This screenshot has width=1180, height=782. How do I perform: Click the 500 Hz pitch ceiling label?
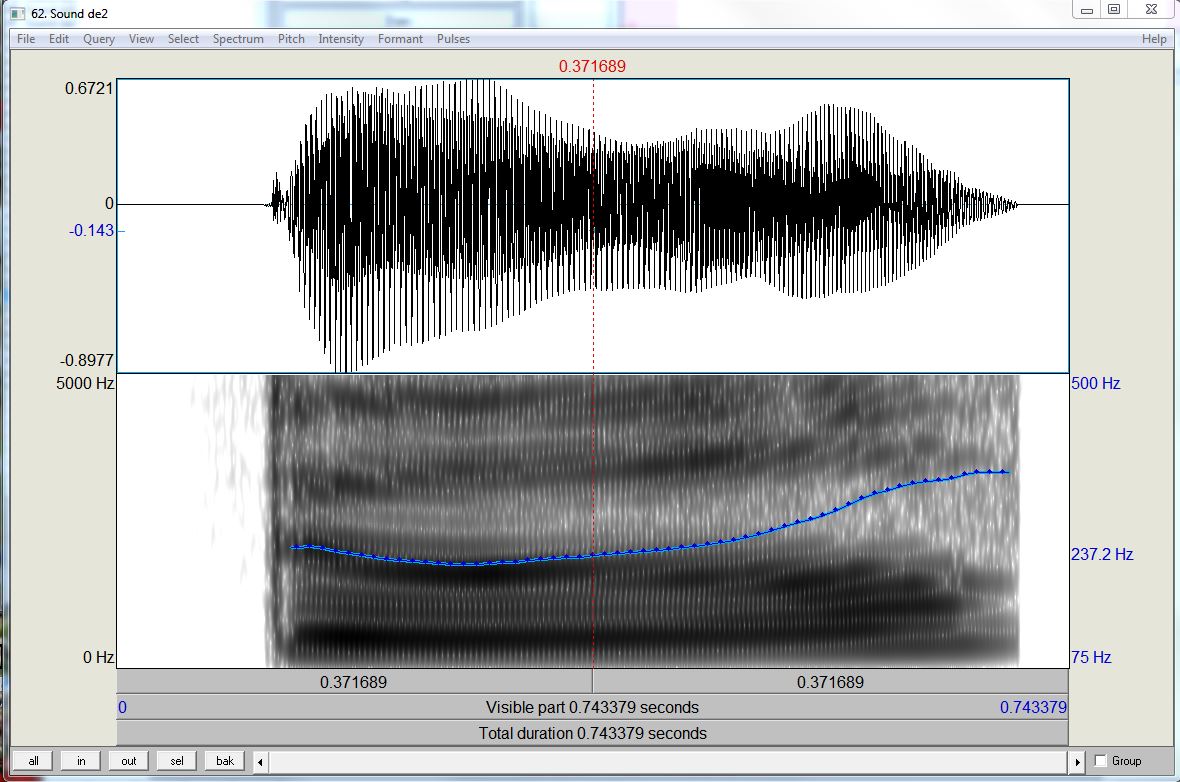click(x=1096, y=383)
